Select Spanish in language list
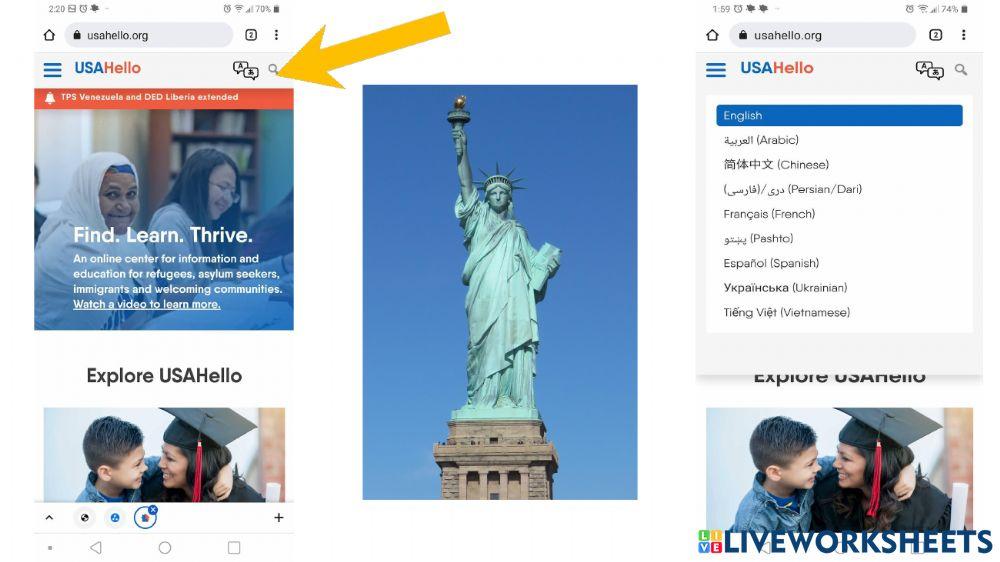The width and height of the screenshot is (1000, 562). [771, 263]
